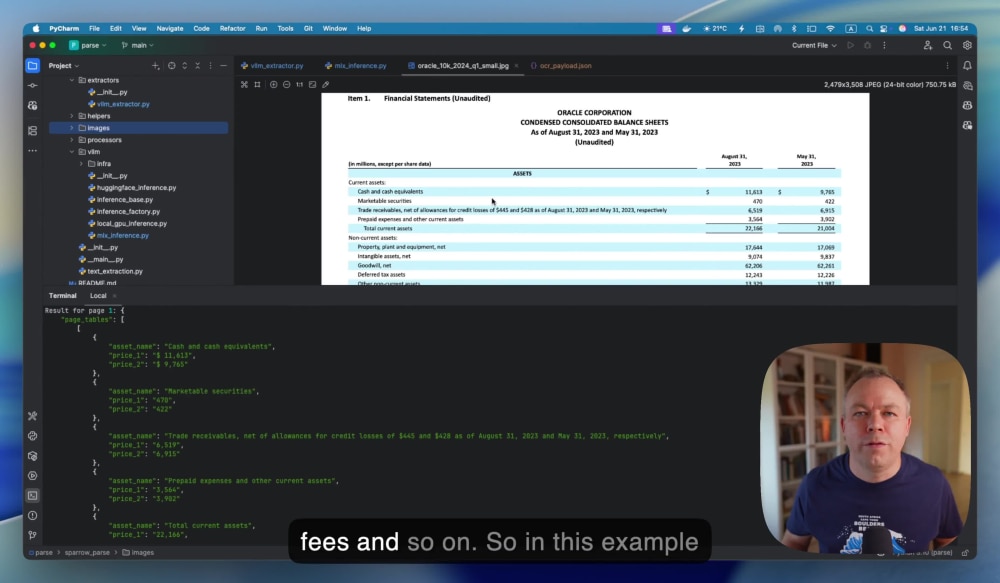Set image to actual size 1:1
Viewport: 1000px width, 583px height.
(299, 84)
